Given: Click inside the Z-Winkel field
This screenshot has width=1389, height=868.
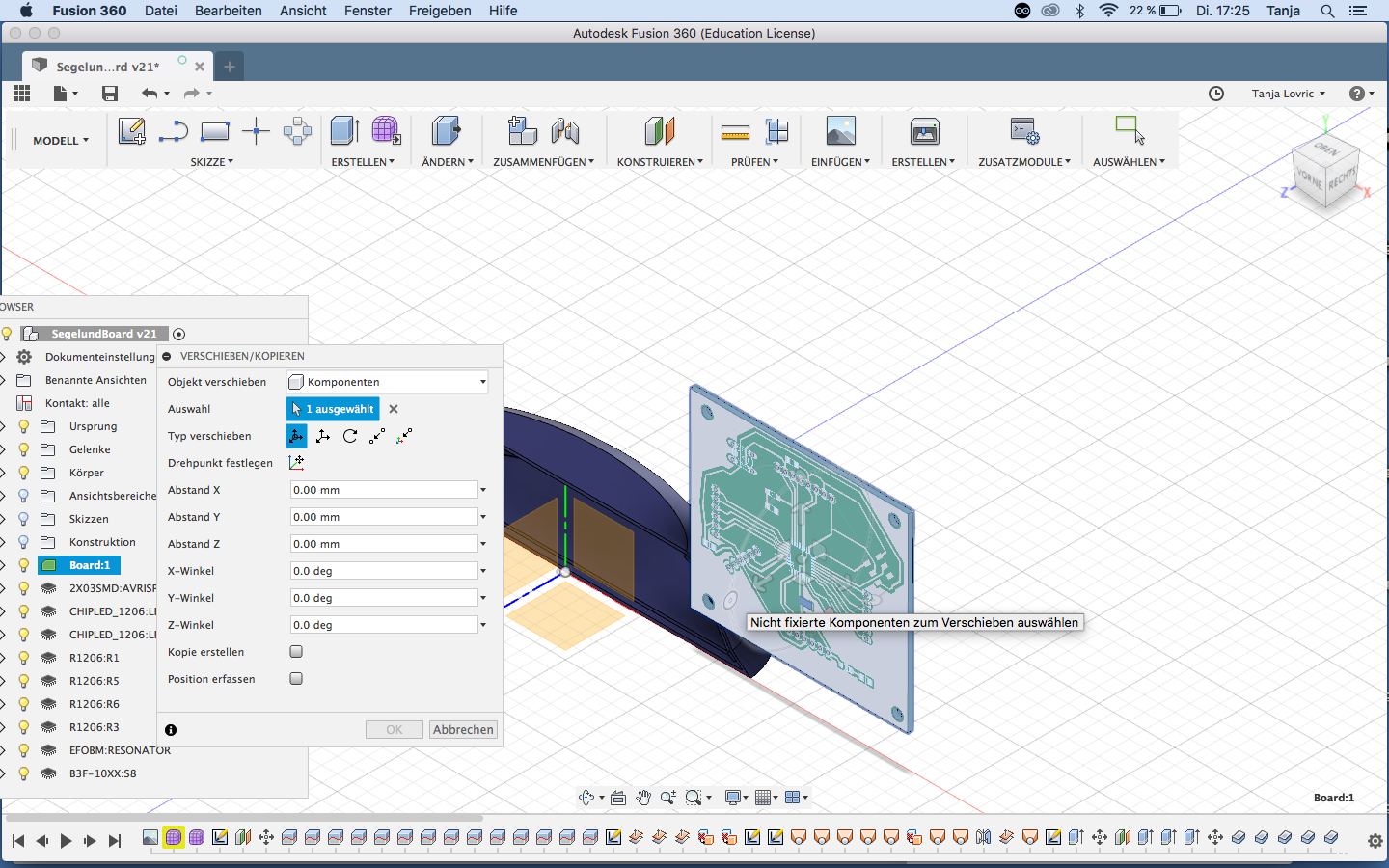Looking at the screenshot, I should click(384, 625).
